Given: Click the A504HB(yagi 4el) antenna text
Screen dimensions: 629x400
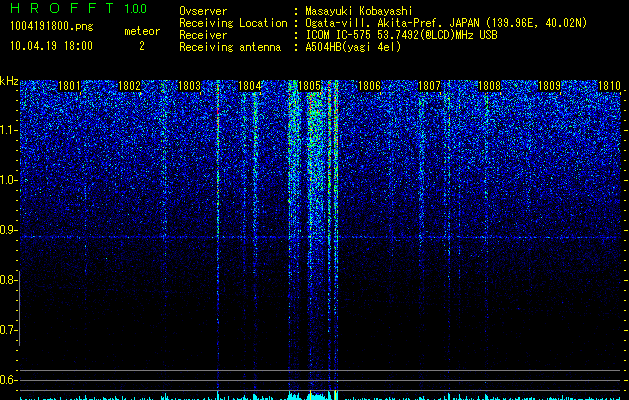Looking at the screenshot, I should (x=353, y=47).
